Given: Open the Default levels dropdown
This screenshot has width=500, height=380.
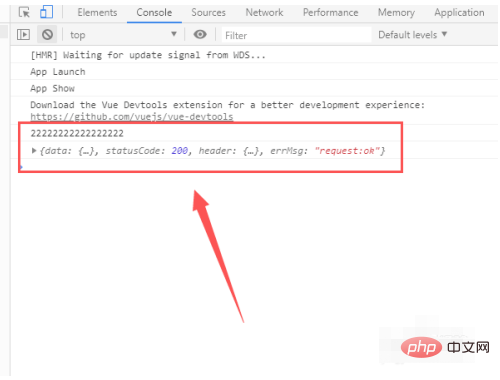Looking at the screenshot, I should coord(413,35).
